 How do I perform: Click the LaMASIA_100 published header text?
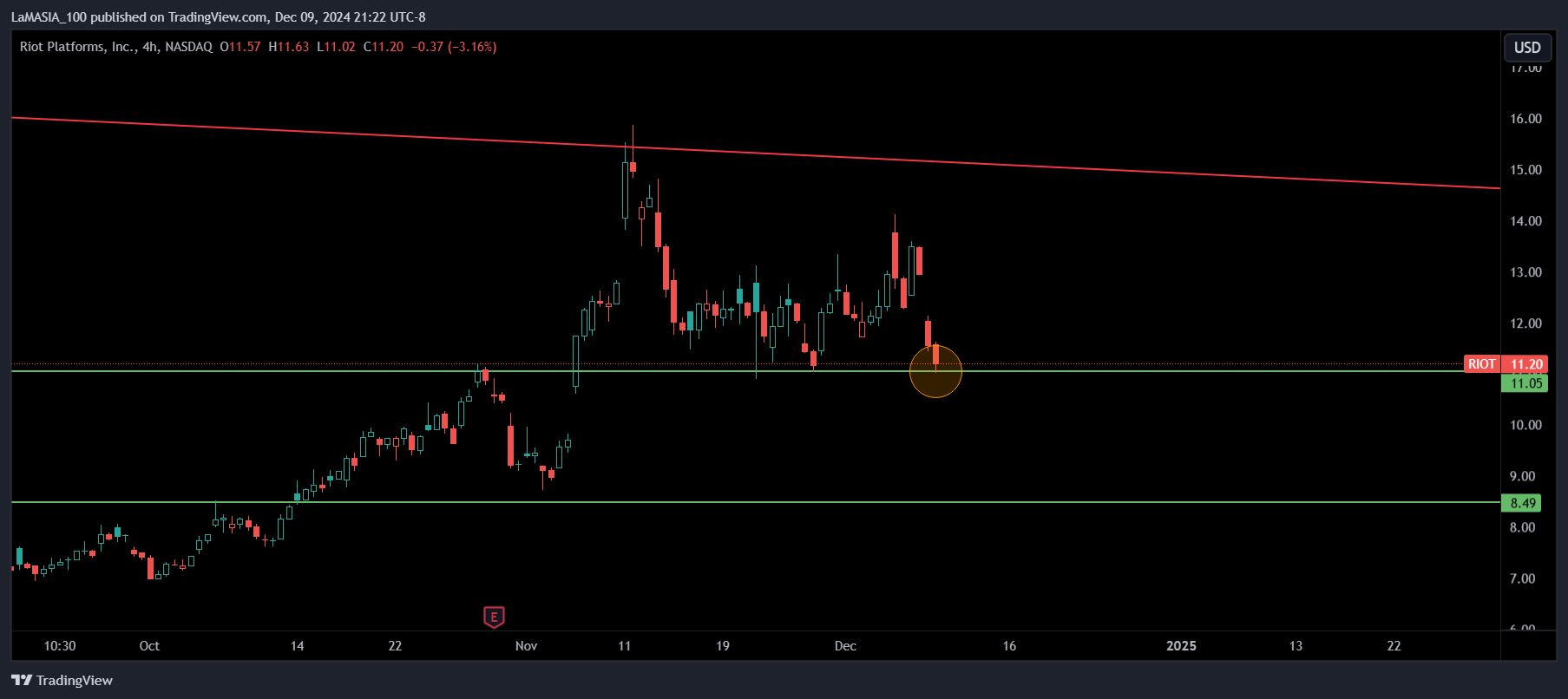(218, 16)
